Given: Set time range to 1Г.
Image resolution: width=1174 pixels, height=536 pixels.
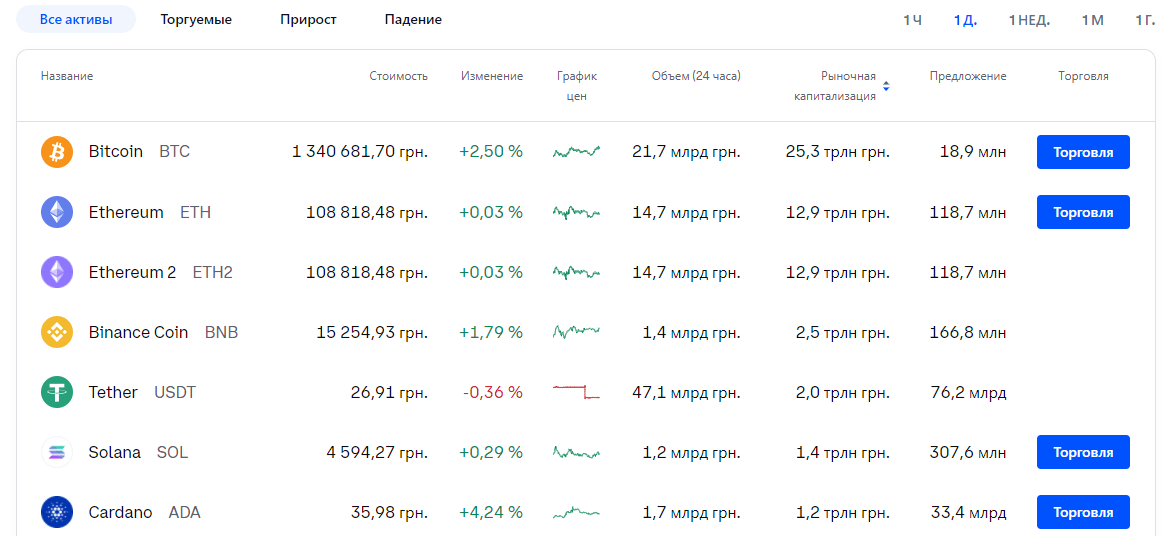Looking at the screenshot, I should click(x=1145, y=20).
